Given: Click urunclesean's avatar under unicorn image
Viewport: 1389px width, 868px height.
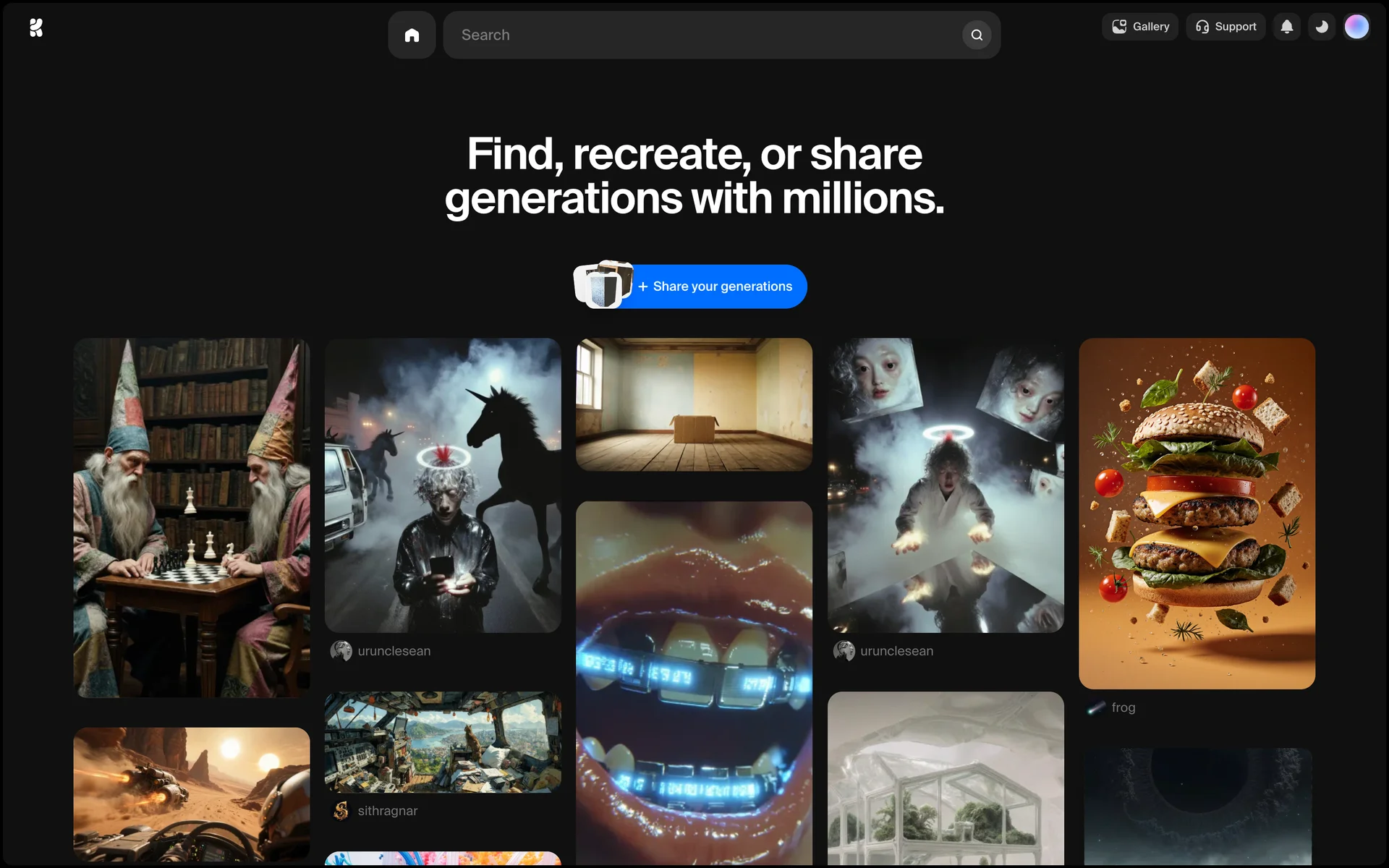Looking at the screenshot, I should pyautogui.click(x=341, y=651).
